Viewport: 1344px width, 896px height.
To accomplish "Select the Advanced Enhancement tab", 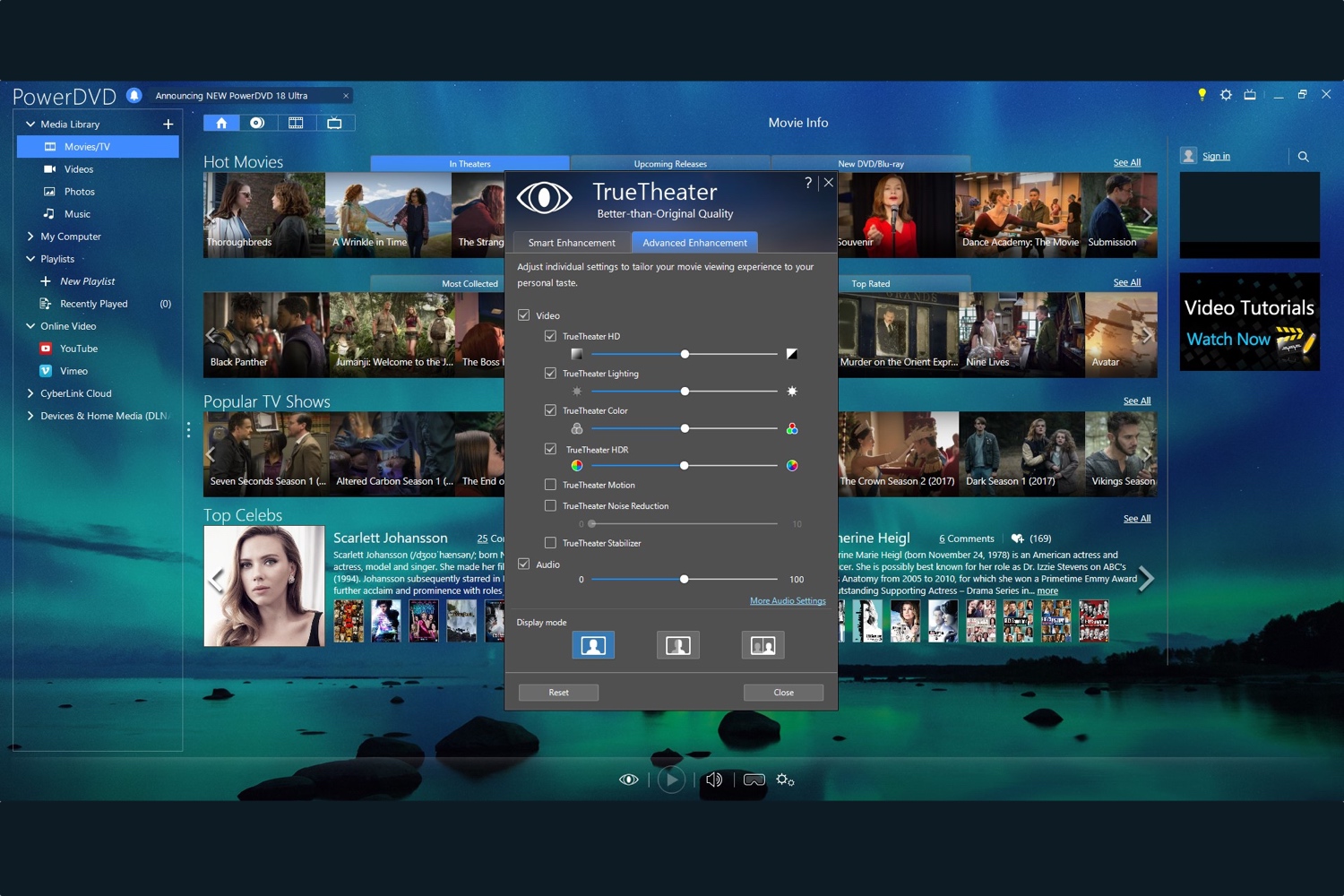I will pyautogui.click(x=694, y=243).
